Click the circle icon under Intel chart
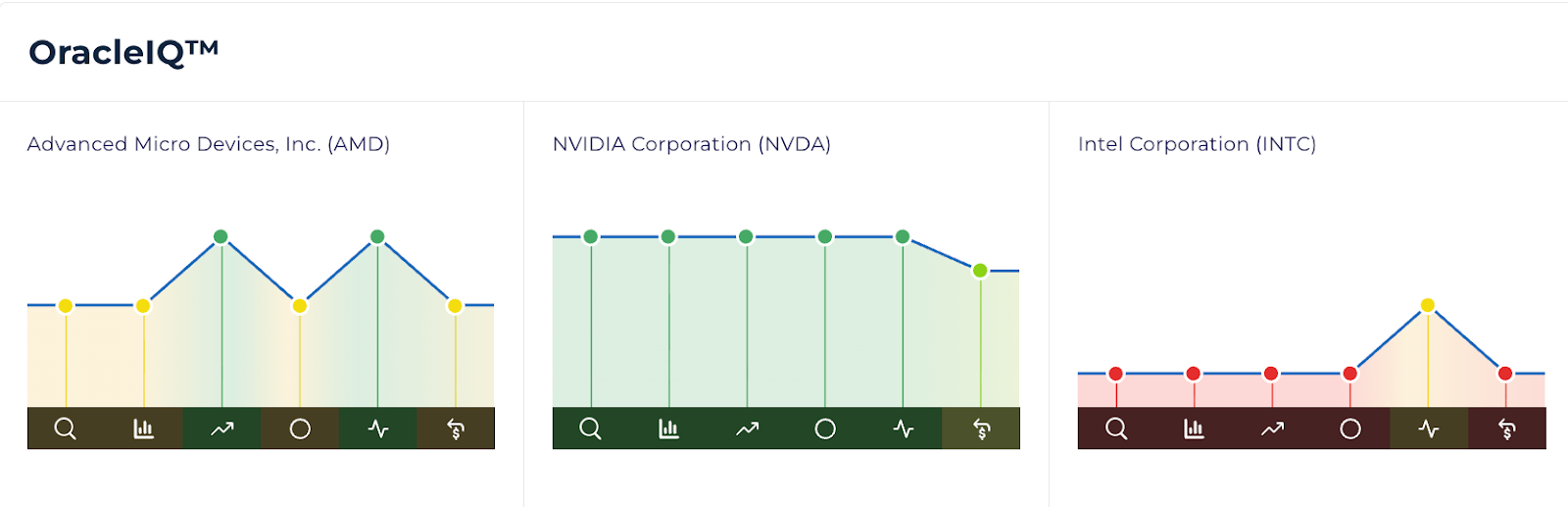This screenshot has height=507, width=1568. point(1350,429)
